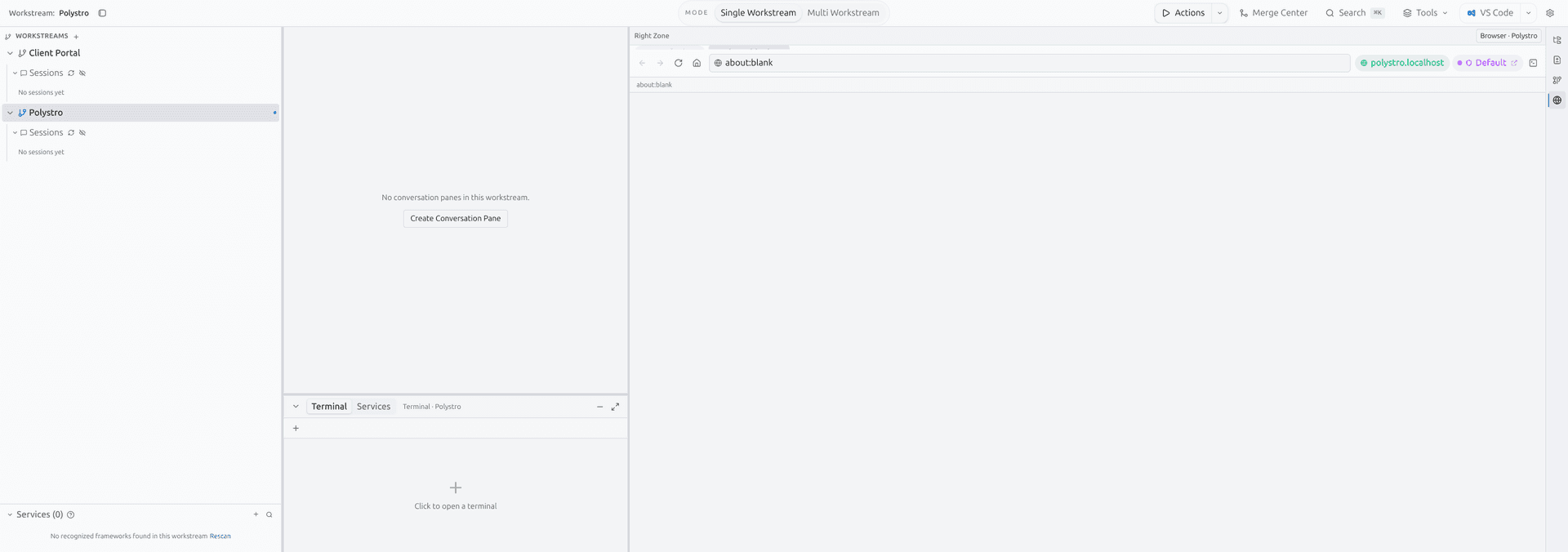Select the Polystro workstream row
This screenshot has width=1568, height=552.
tap(140, 113)
